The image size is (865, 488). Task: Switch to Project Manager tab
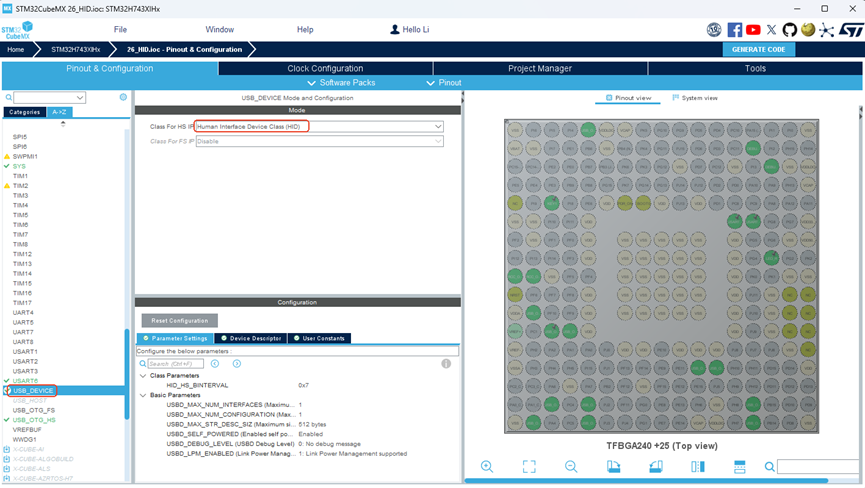coord(540,68)
